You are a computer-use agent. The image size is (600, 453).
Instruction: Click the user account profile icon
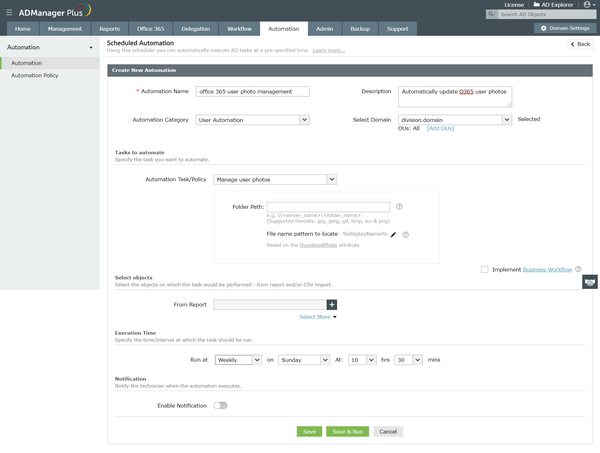click(587, 5)
